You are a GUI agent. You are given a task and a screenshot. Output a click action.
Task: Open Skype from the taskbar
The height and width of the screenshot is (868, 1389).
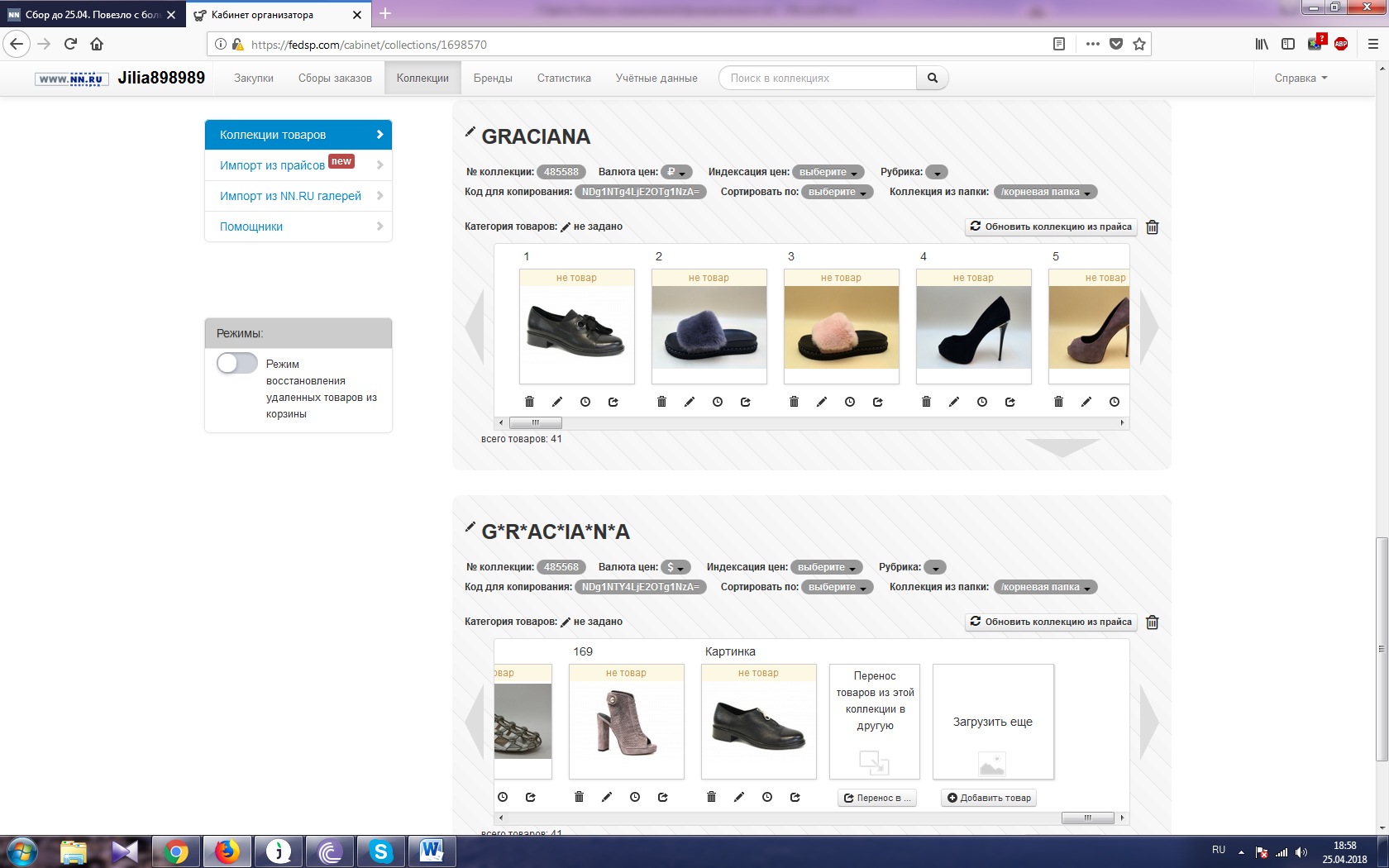[380, 851]
